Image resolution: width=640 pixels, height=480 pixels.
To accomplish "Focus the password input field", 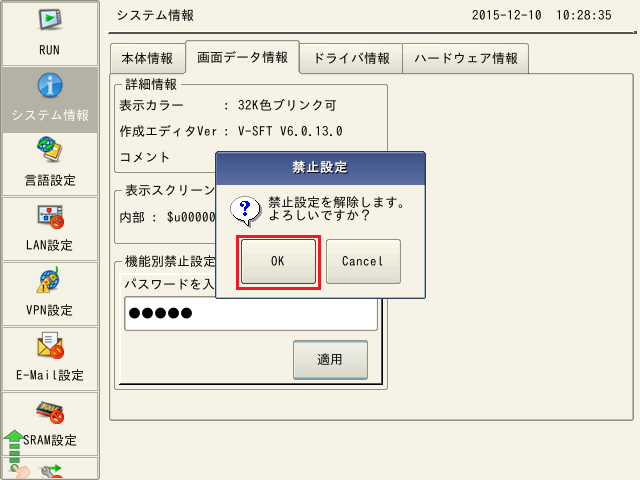I will [250, 314].
